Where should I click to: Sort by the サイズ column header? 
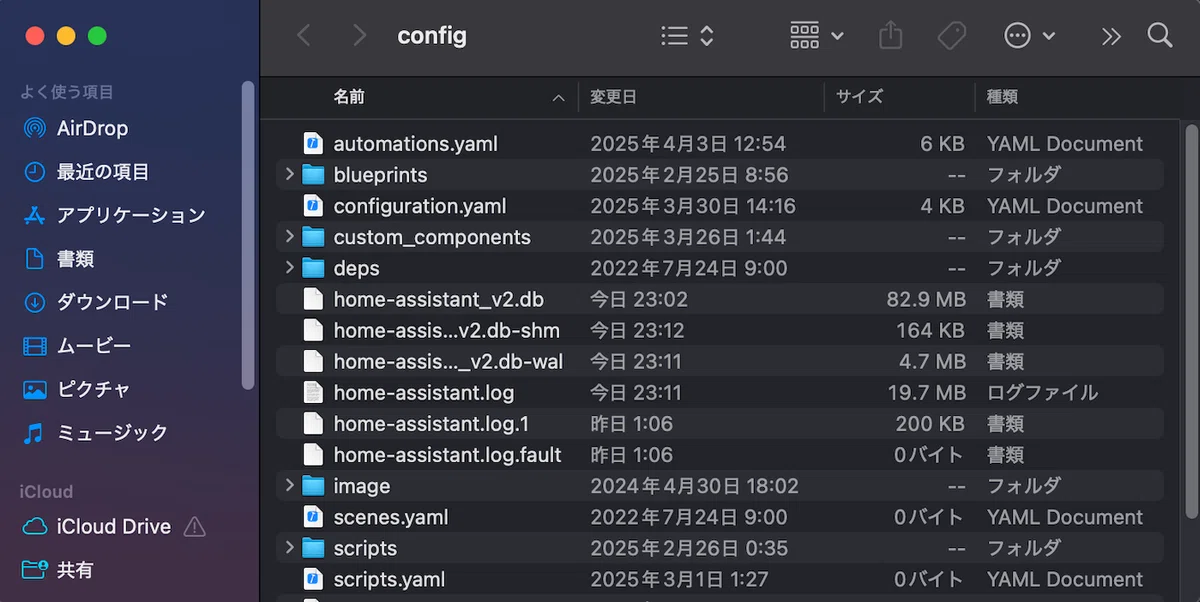(860, 97)
